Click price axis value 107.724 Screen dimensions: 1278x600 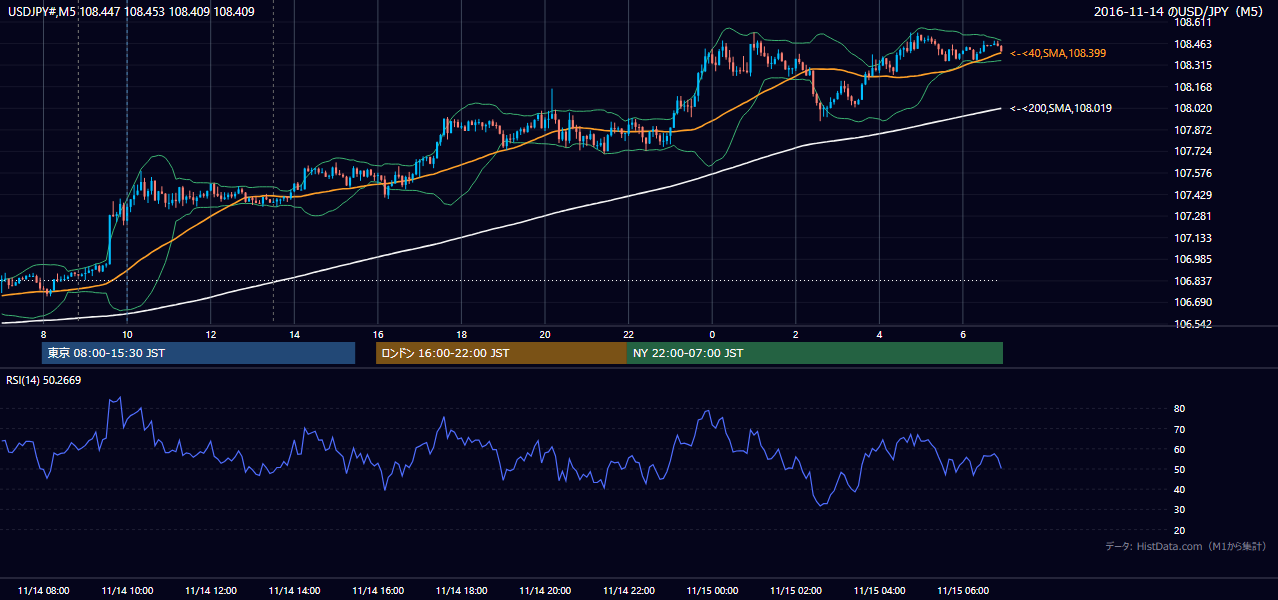[1192, 151]
